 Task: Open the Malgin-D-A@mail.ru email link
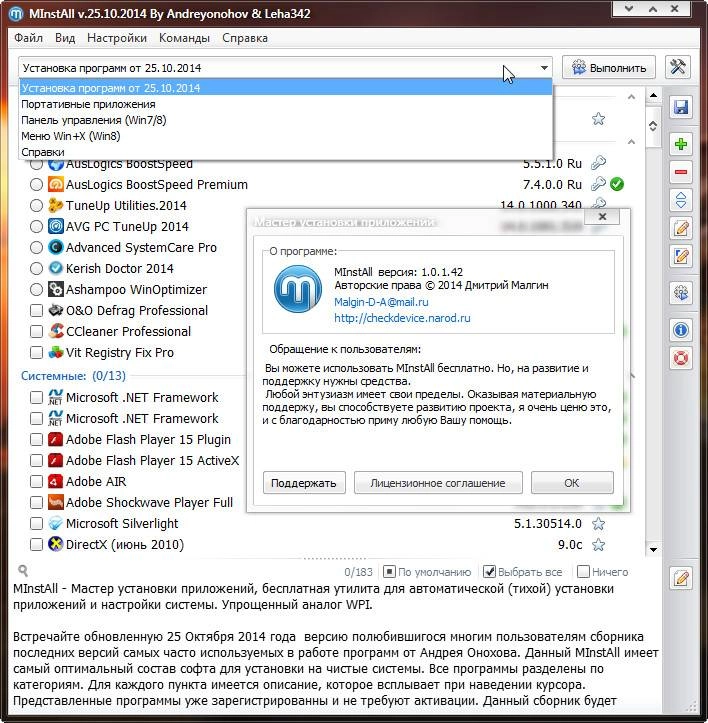pyautogui.click(x=381, y=302)
